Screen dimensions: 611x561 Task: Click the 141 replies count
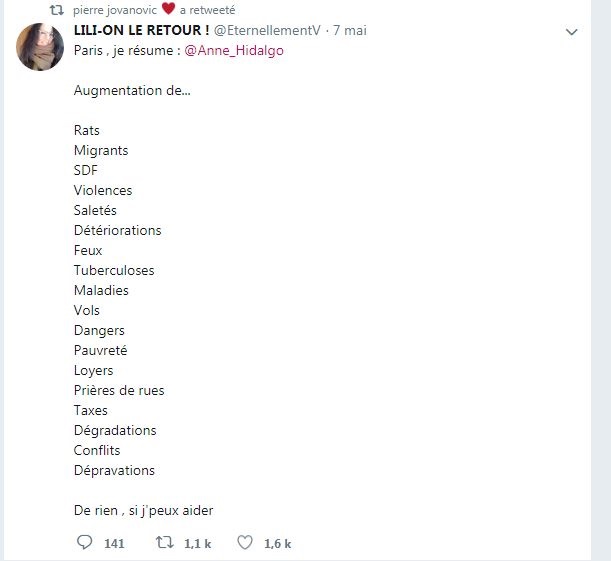point(114,544)
